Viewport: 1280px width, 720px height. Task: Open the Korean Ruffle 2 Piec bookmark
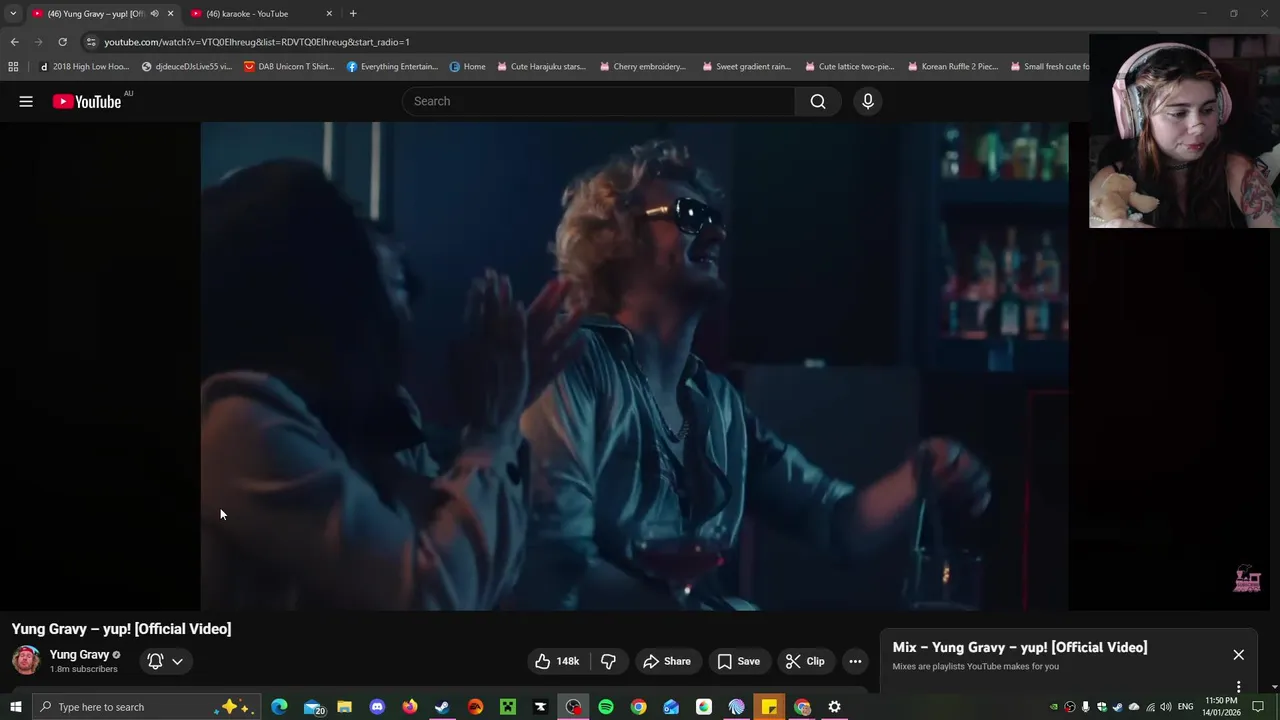pyautogui.click(x=953, y=67)
